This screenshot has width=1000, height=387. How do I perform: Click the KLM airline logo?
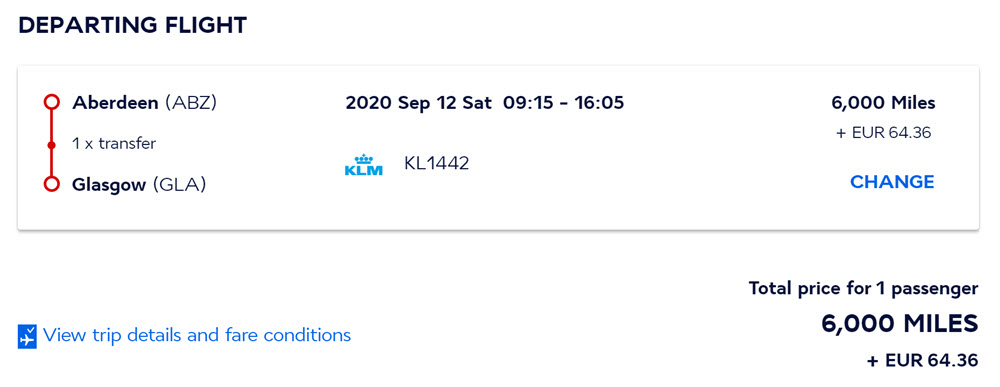[364, 165]
